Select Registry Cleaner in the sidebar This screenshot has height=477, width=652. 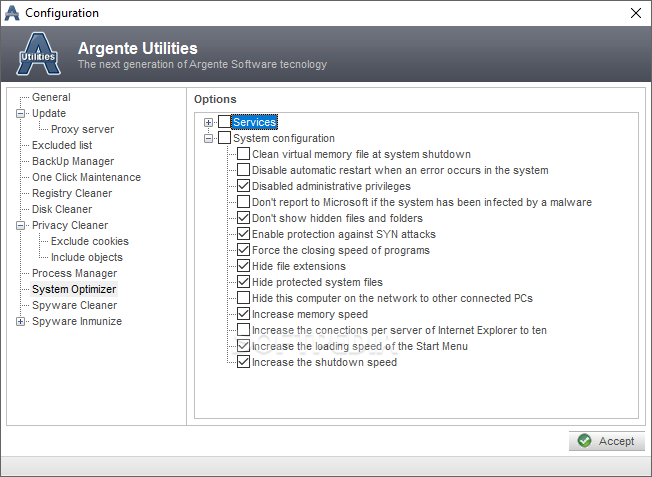[72, 193]
